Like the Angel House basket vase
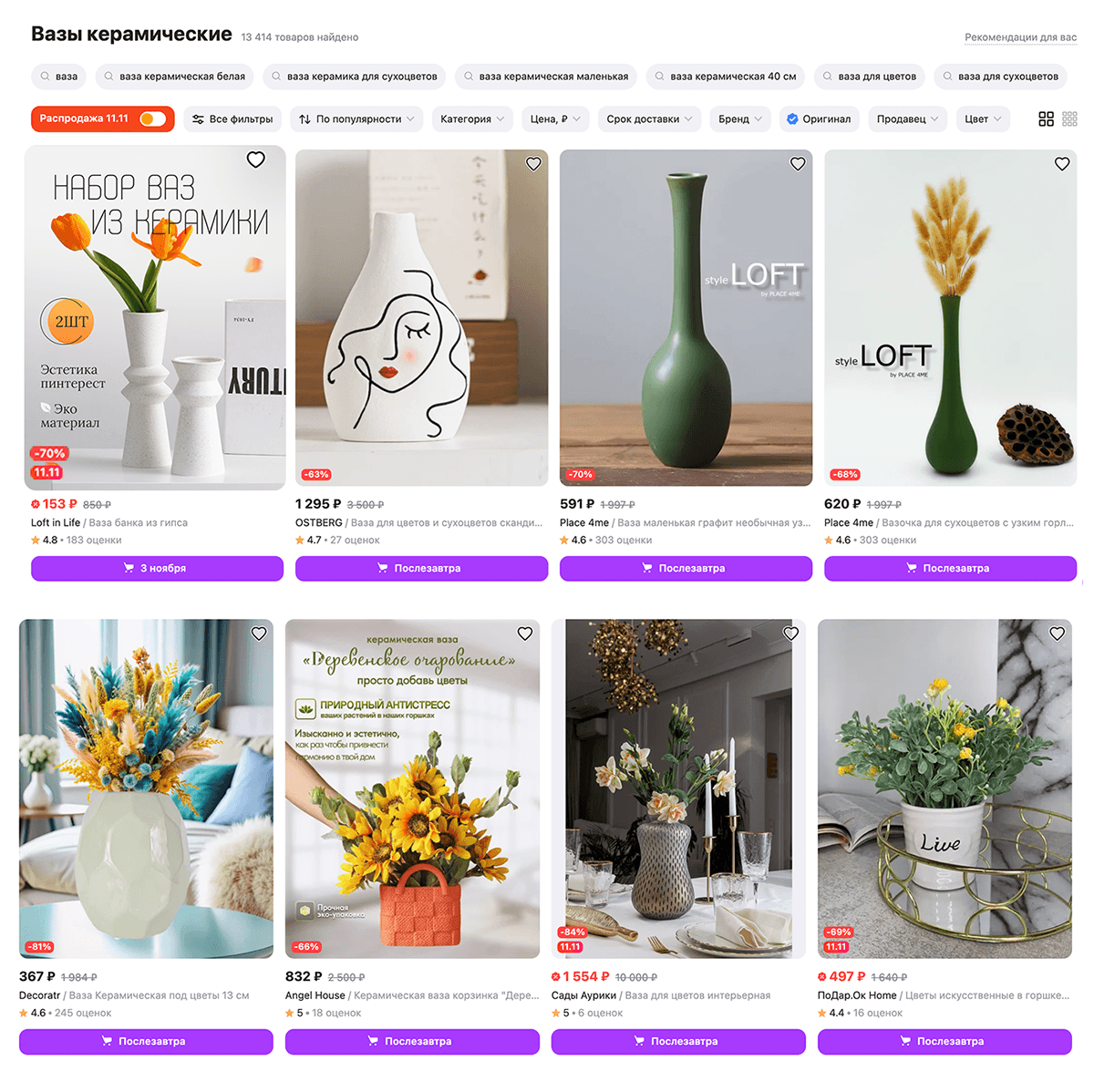This screenshot has width=1094, height=1092. pos(525,634)
